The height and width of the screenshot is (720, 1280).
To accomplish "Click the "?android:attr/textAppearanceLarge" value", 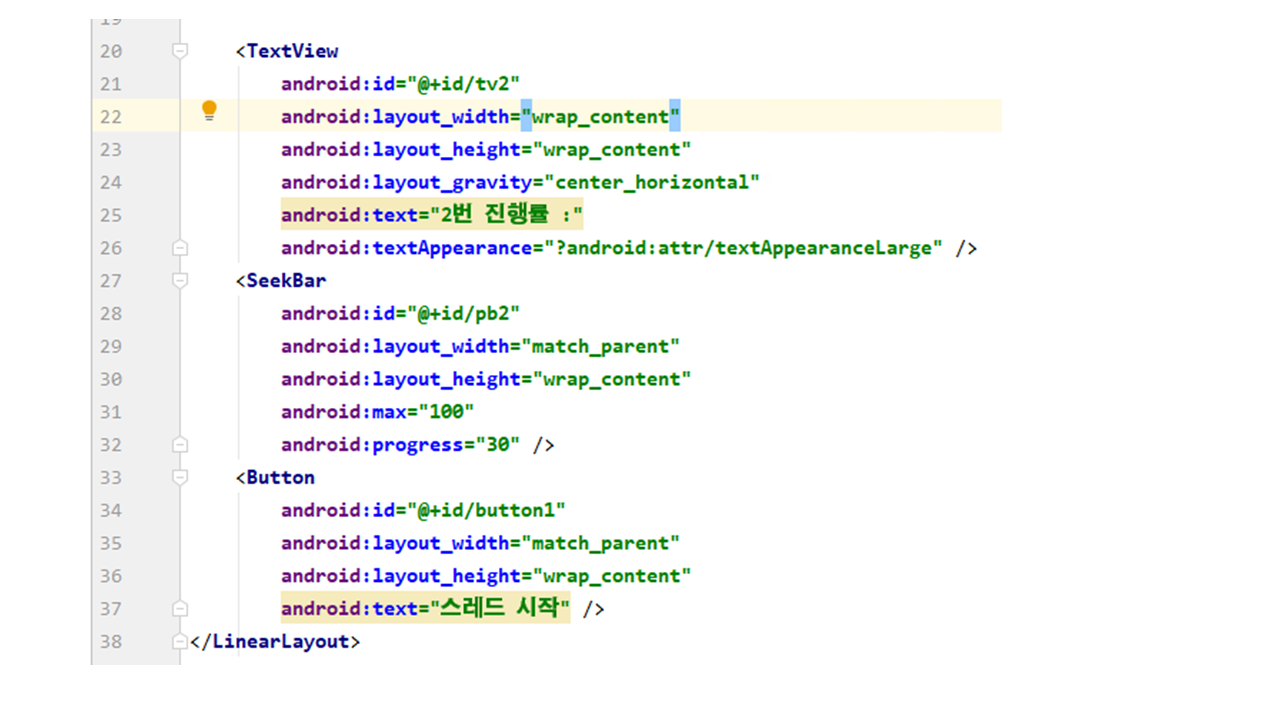I will (x=748, y=248).
